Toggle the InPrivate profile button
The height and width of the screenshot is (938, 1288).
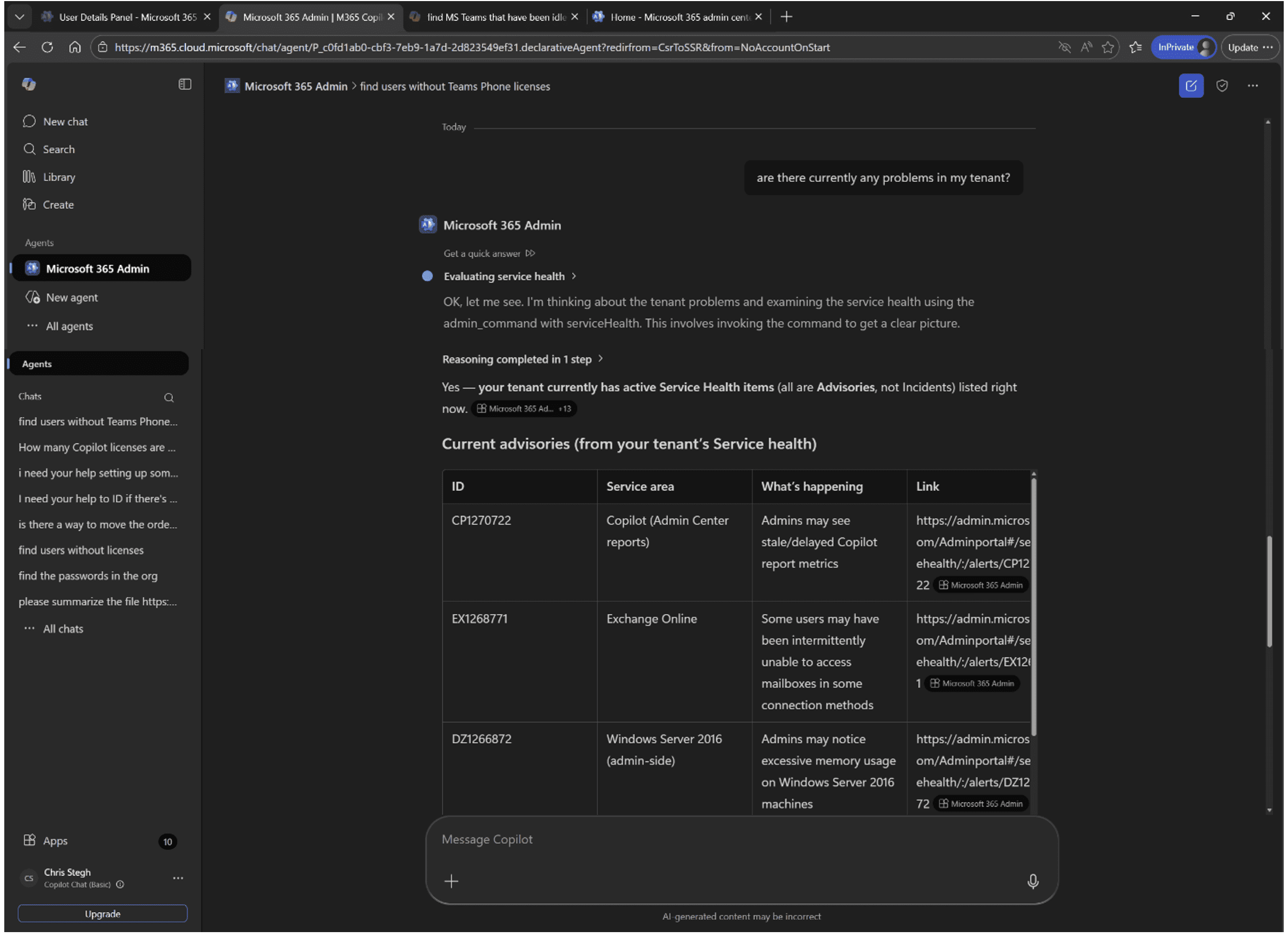point(1184,47)
